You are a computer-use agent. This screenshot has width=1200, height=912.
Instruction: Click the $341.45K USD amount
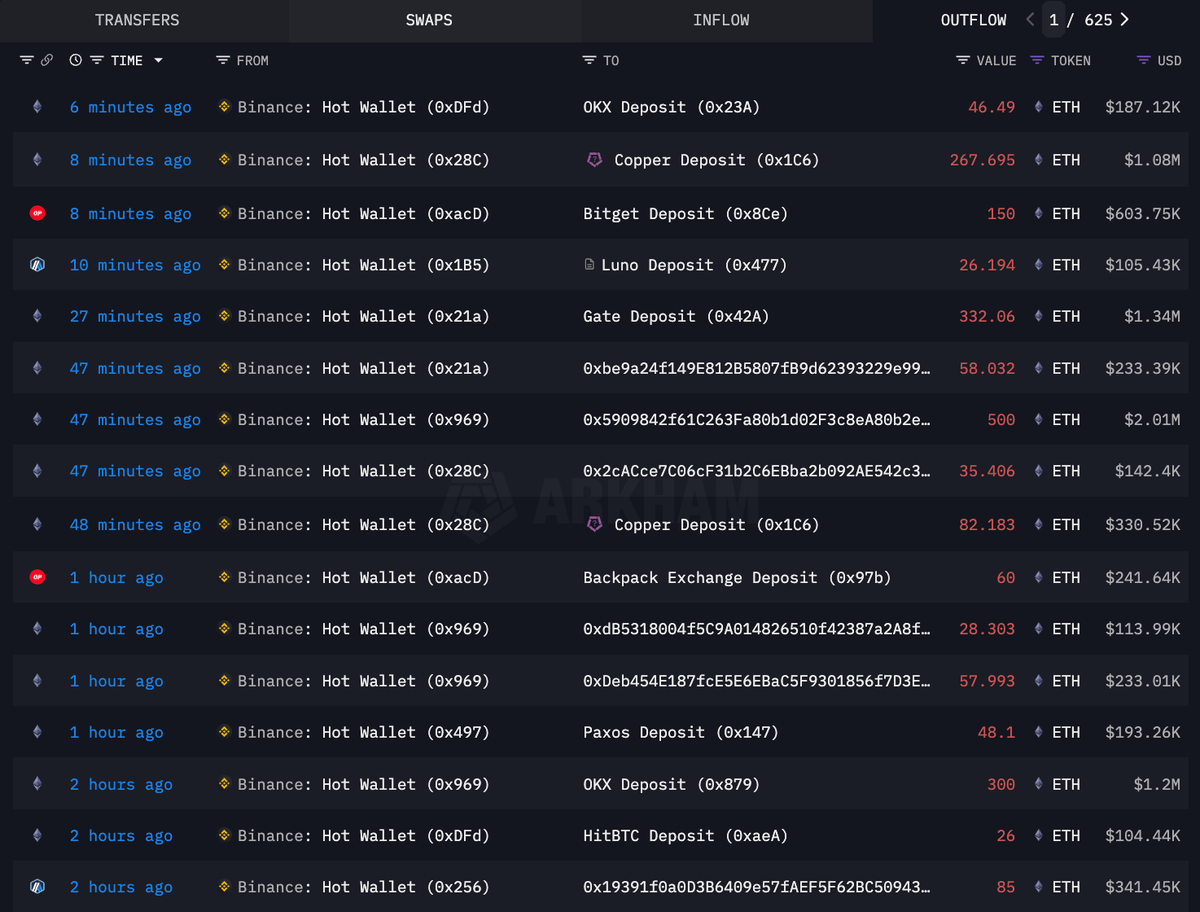[x=1143, y=887]
